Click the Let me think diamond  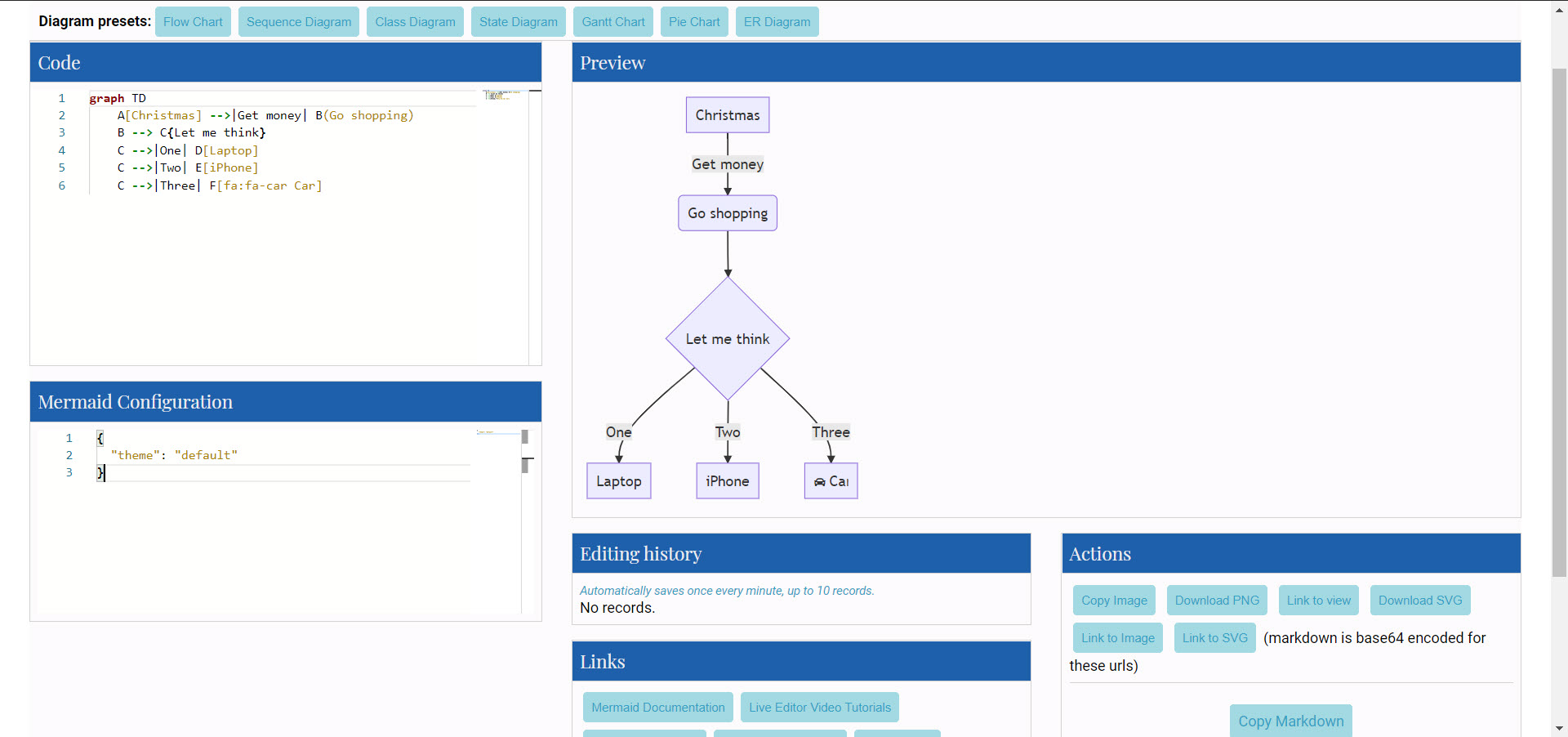click(728, 338)
